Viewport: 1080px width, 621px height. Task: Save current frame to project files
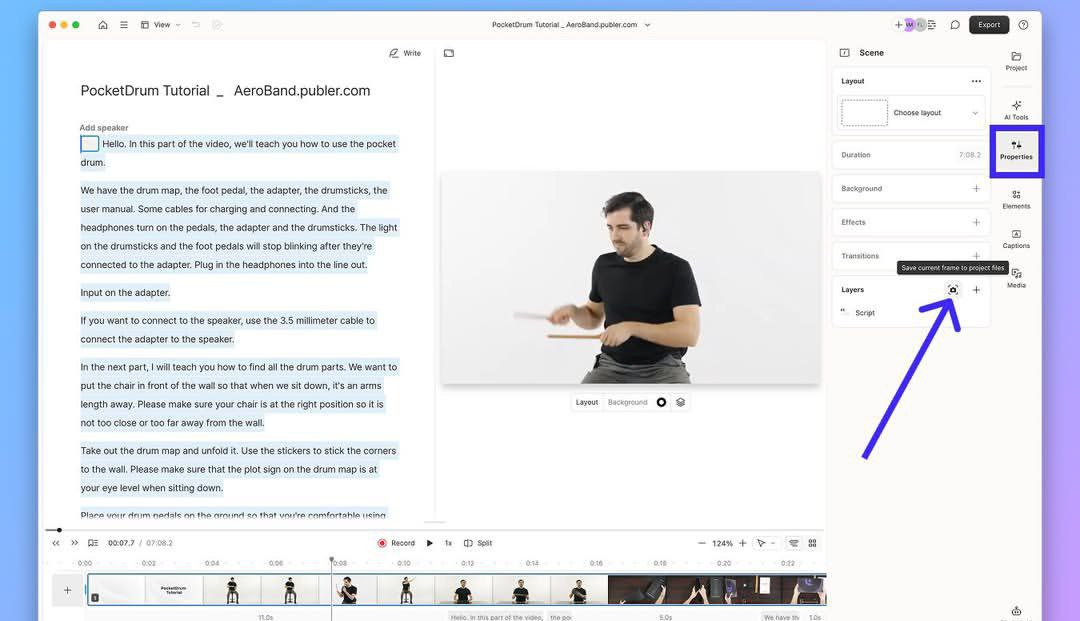(x=952, y=289)
